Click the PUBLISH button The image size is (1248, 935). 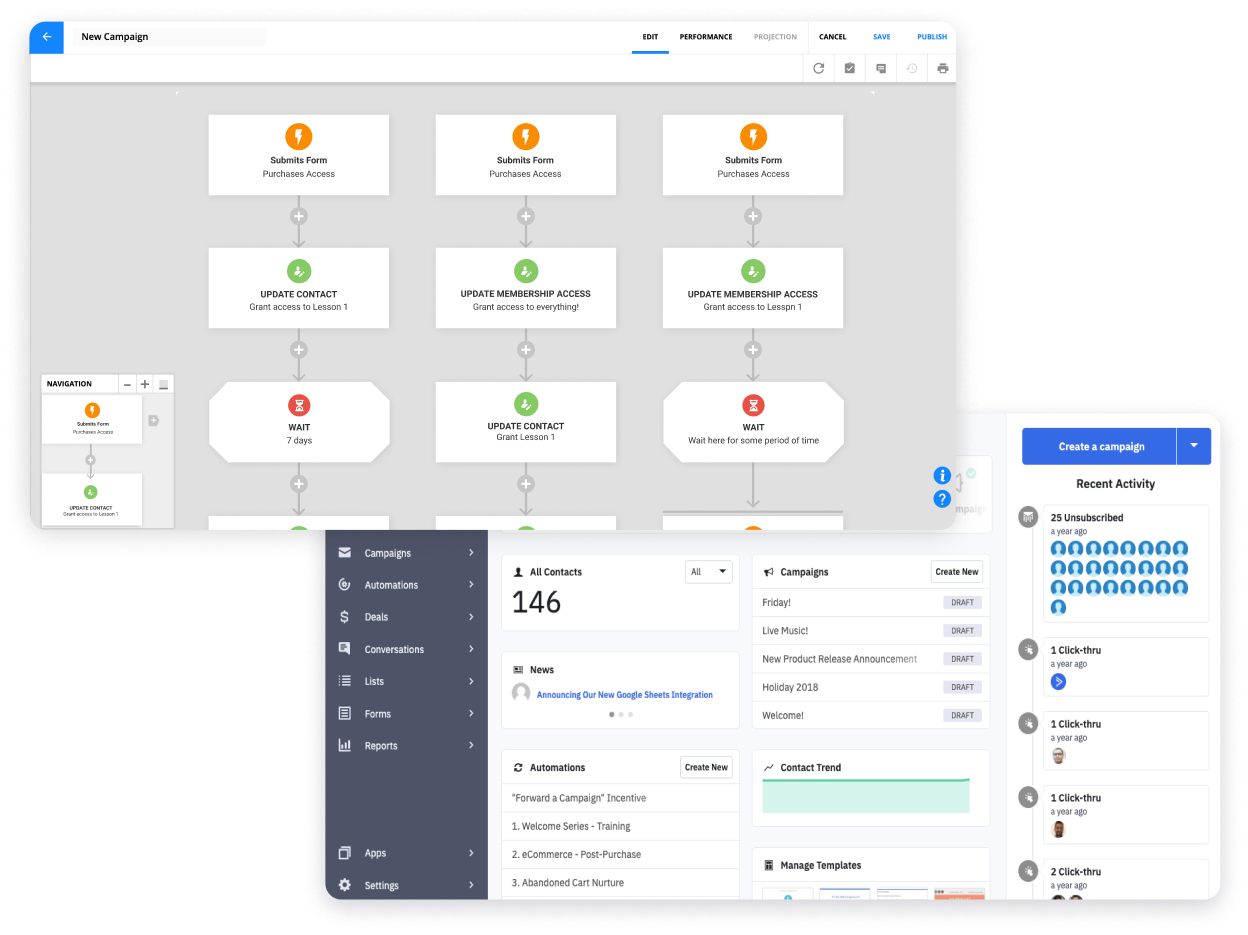(931, 36)
